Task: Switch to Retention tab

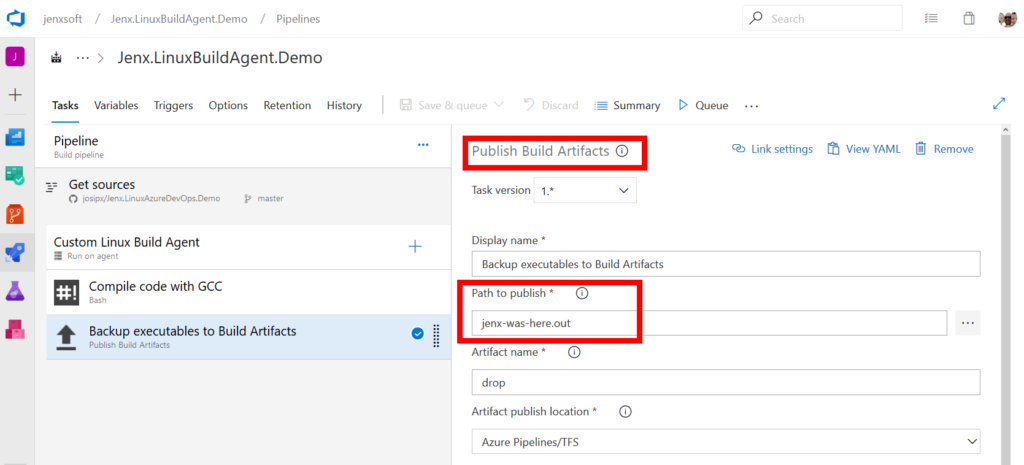Action: pos(287,105)
